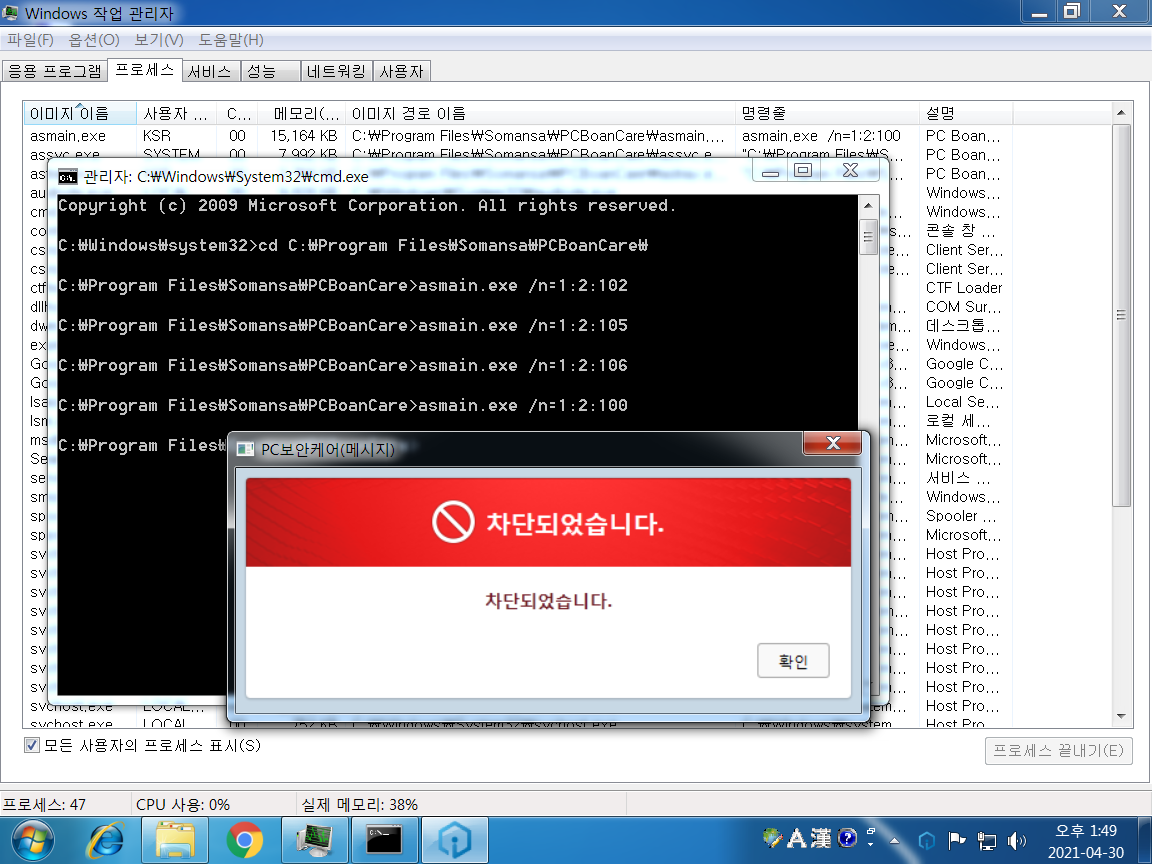Click the IME A input mode icon

[796, 838]
